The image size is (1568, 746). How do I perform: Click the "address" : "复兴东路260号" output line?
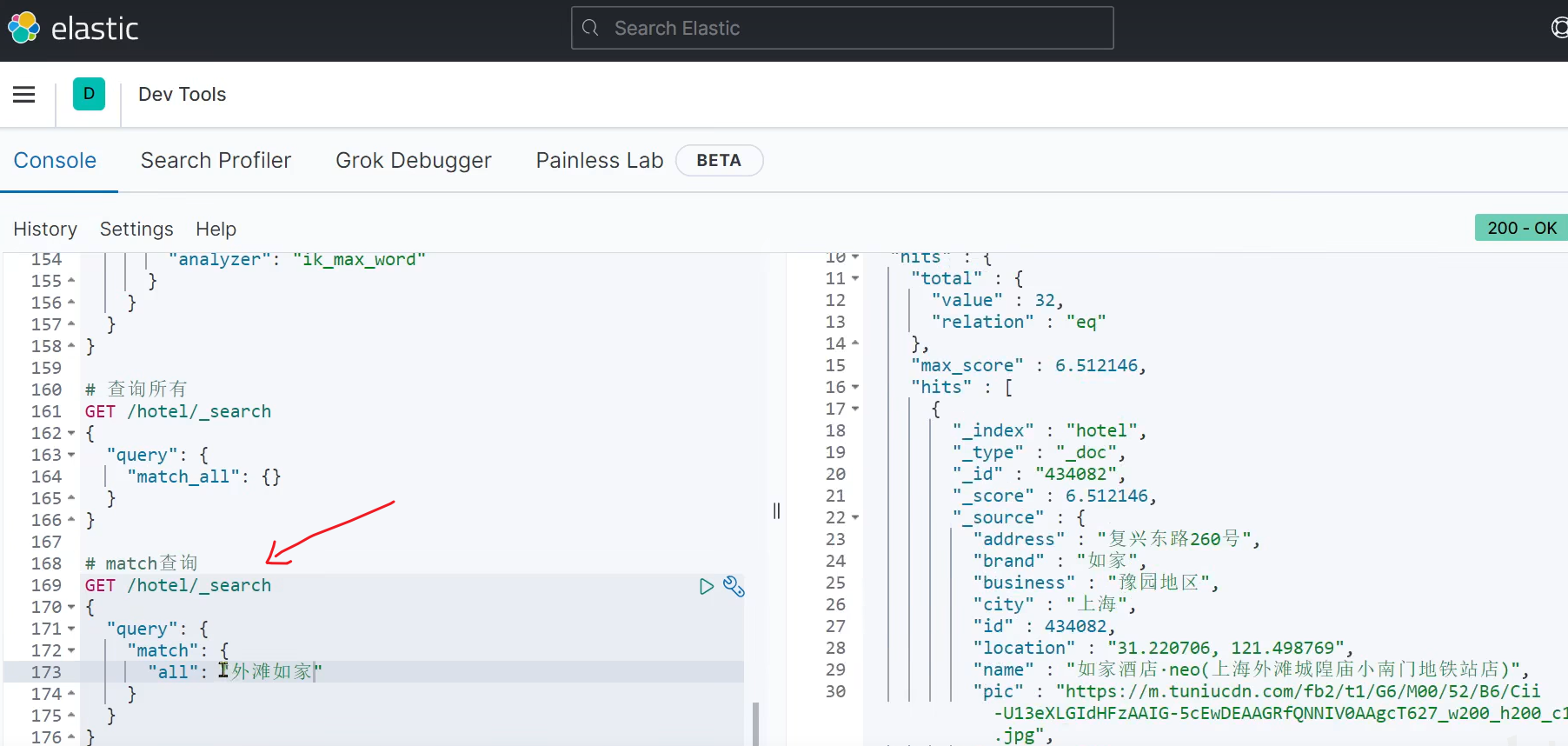(1117, 539)
